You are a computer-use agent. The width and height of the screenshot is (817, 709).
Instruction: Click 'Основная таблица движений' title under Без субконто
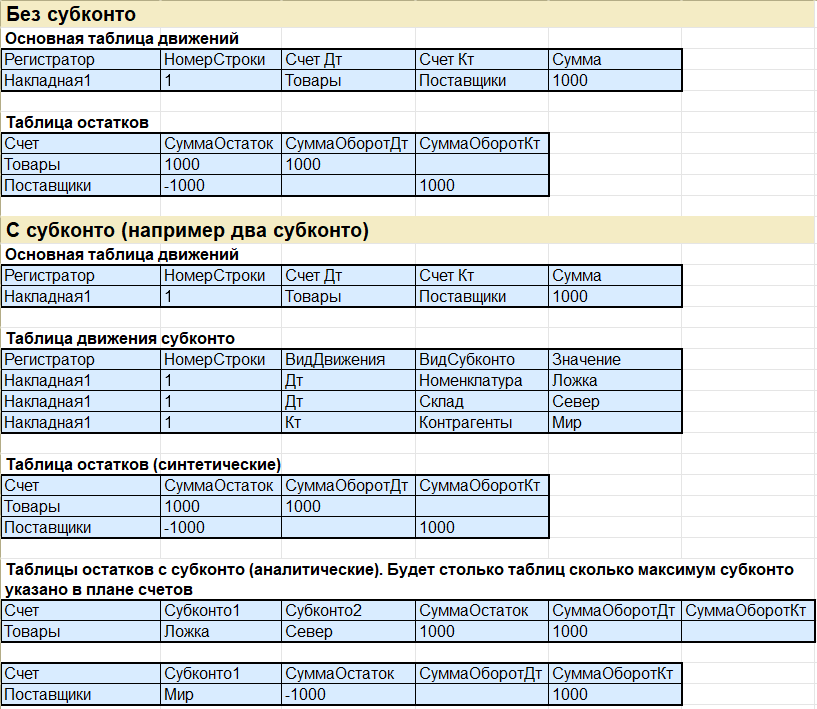[122, 39]
